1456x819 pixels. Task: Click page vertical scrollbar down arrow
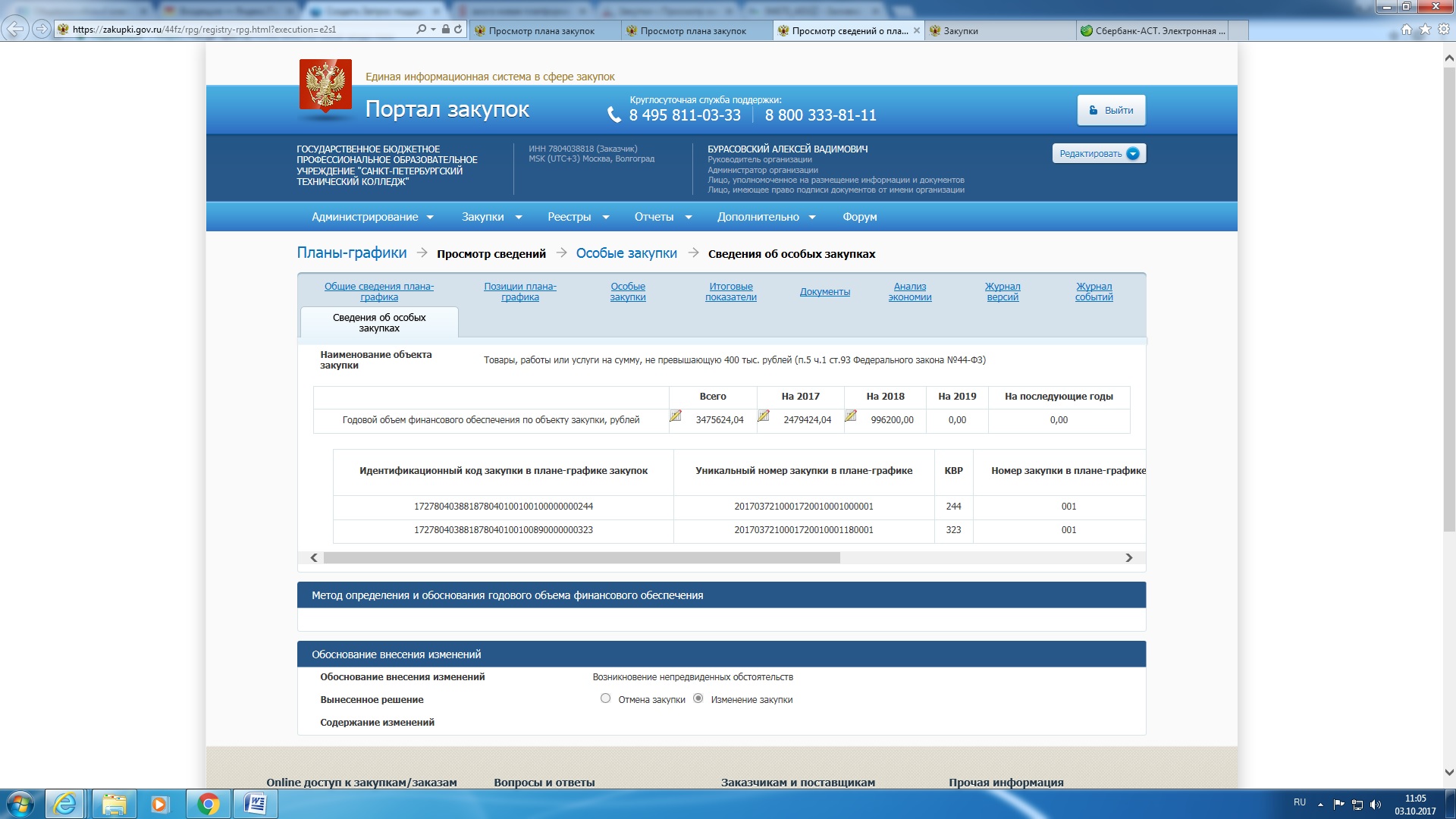pos(1449,773)
